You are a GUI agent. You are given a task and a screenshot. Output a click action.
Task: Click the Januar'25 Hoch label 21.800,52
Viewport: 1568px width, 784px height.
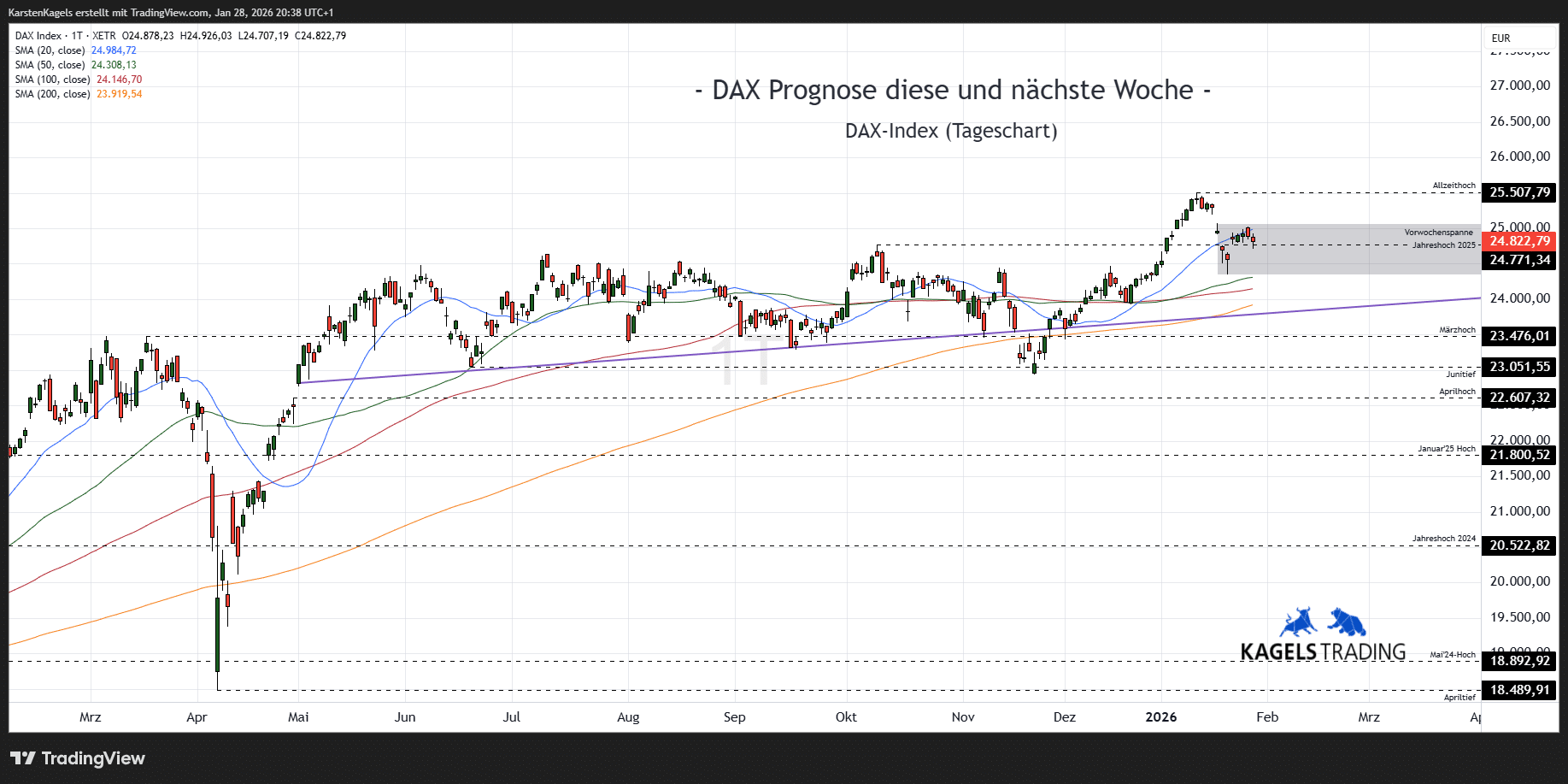pos(1520,454)
